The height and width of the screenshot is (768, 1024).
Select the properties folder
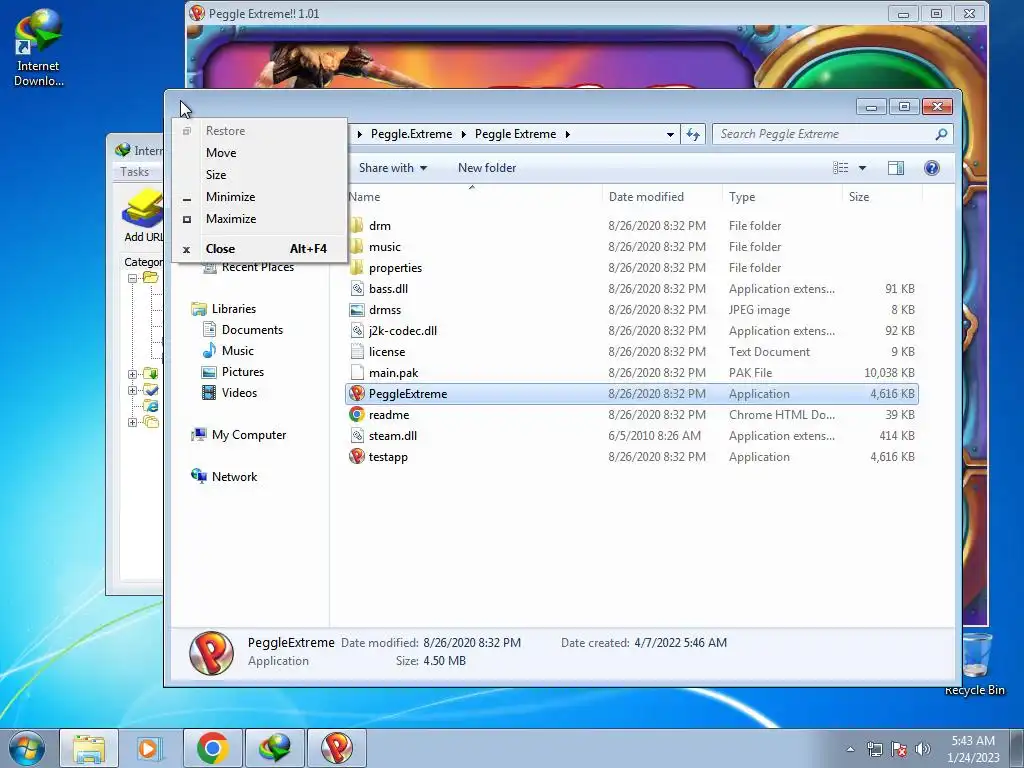click(x=395, y=268)
